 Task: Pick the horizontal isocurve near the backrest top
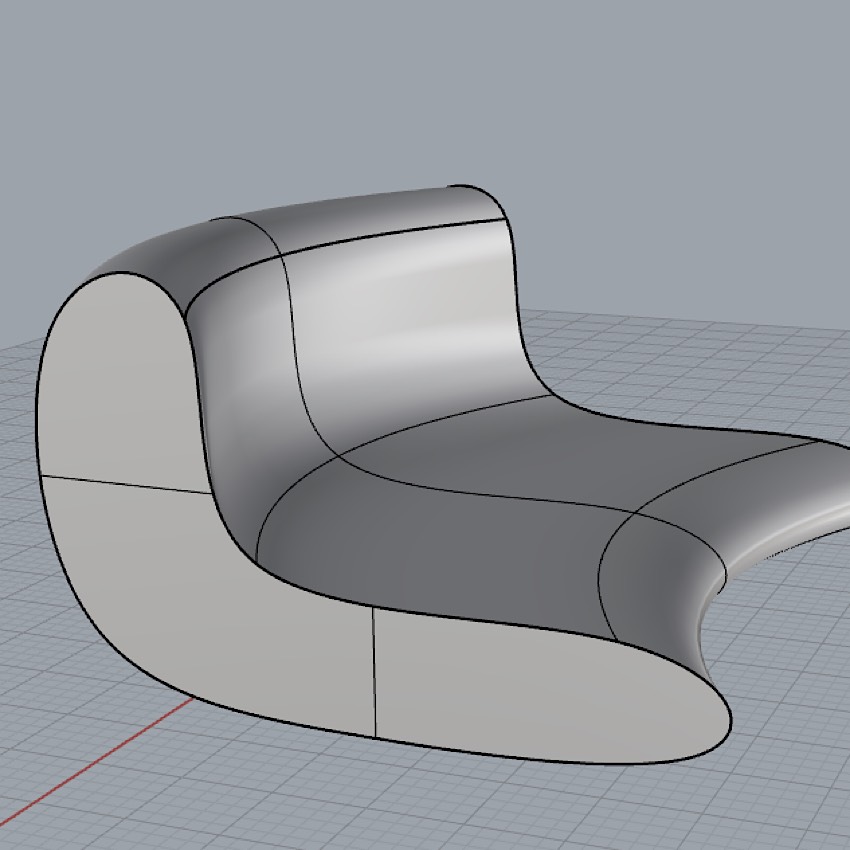click(x=400, y=240)
